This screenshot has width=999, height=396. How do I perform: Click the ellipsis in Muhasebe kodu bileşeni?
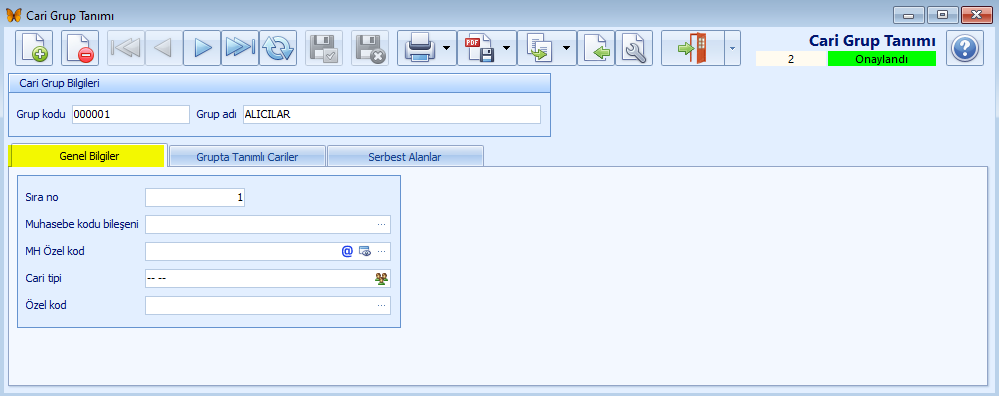coord(382,225)
